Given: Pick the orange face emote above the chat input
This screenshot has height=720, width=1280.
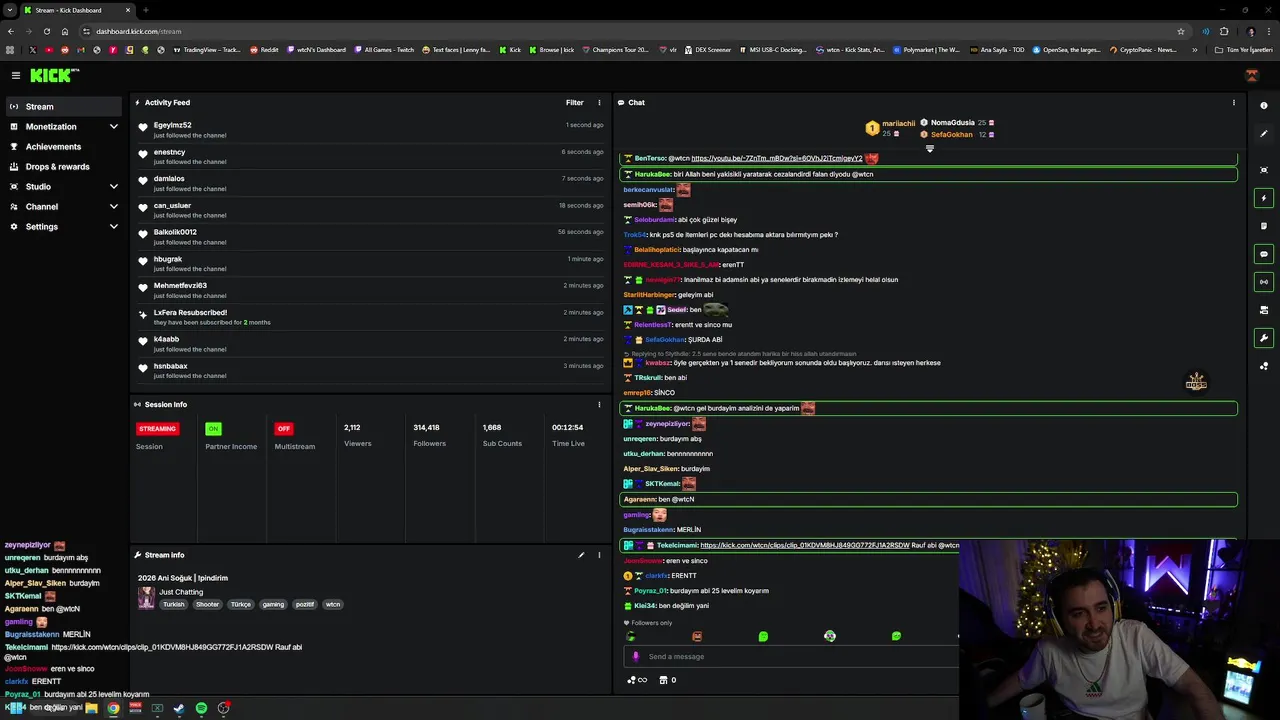Looking at the screenshot, I should tap(697, 636).
